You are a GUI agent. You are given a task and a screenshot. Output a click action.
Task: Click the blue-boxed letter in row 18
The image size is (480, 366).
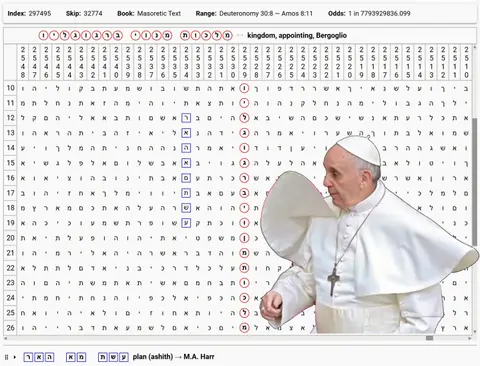tap(186, 208)
